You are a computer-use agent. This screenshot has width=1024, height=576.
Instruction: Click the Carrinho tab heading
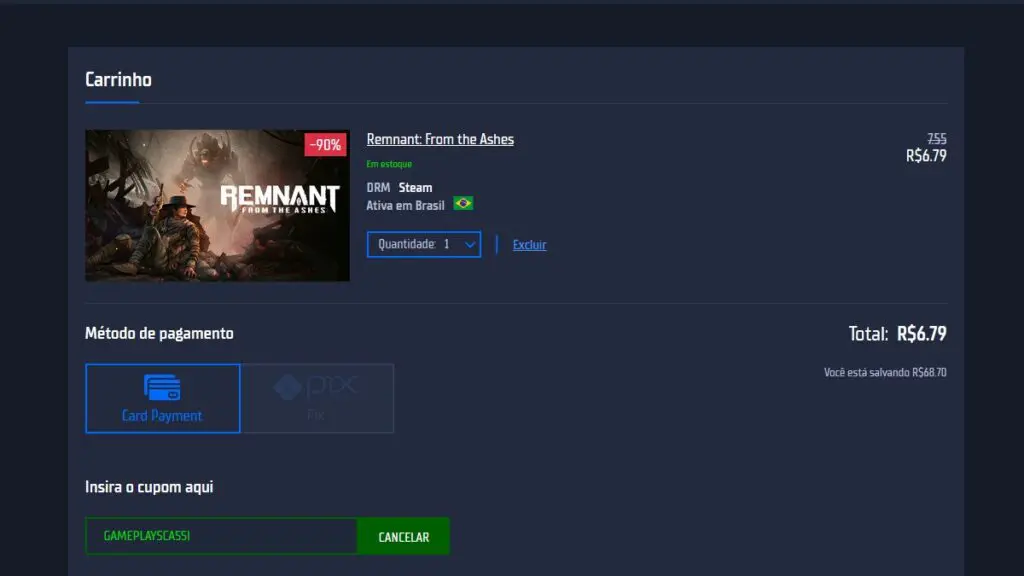pos(118,80)
